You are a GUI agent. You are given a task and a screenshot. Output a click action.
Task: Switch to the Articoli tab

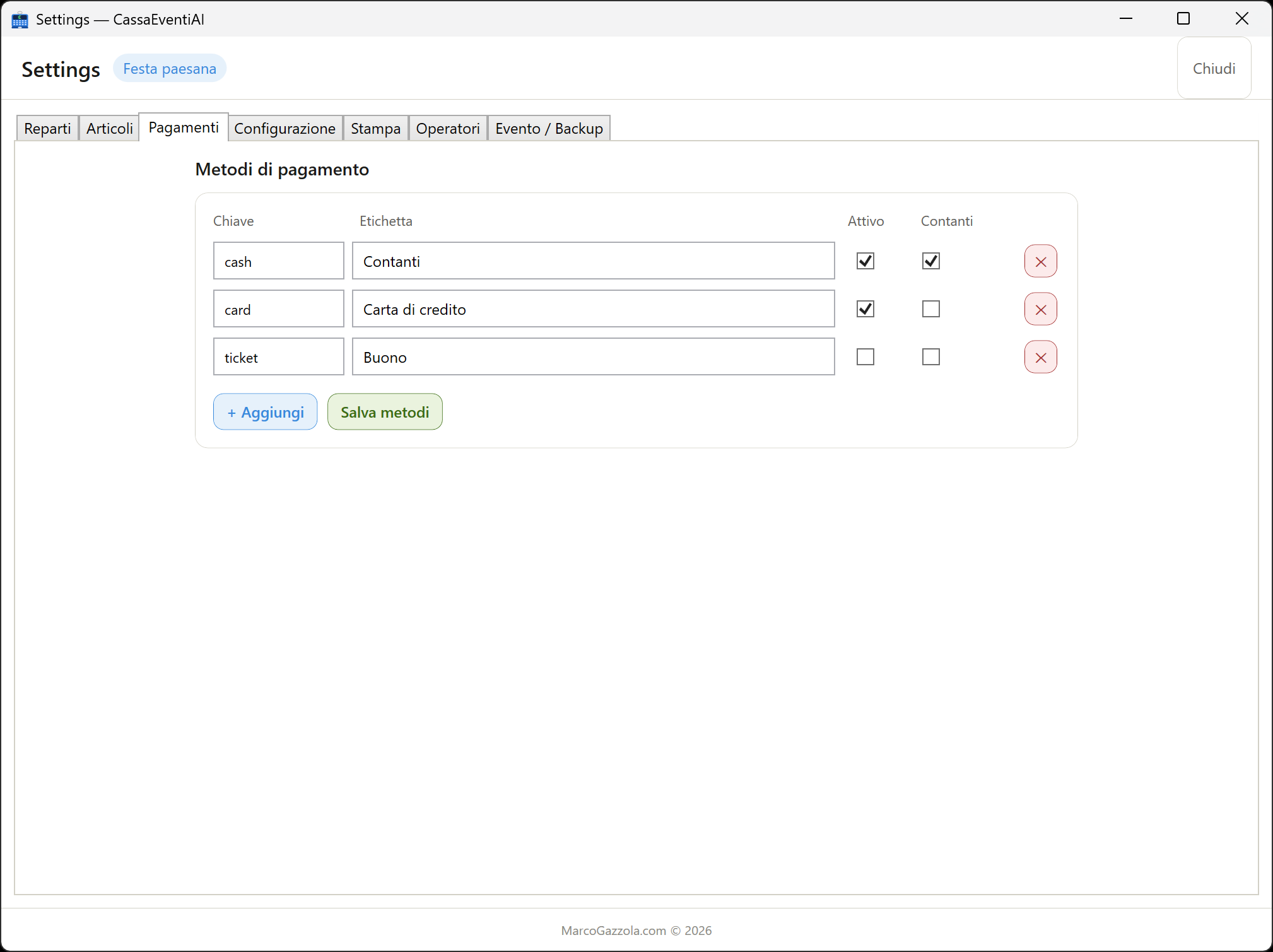coord(110,128)
